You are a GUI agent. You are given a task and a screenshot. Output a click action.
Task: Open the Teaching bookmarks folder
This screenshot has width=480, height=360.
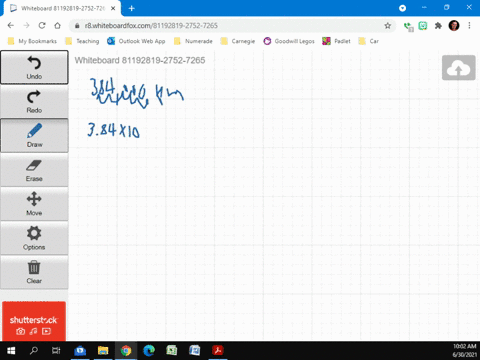click(x=83, y=41)
